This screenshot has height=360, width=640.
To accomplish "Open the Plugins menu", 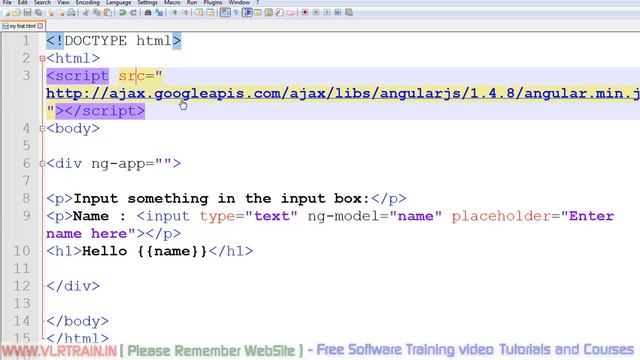I will 213,2.
